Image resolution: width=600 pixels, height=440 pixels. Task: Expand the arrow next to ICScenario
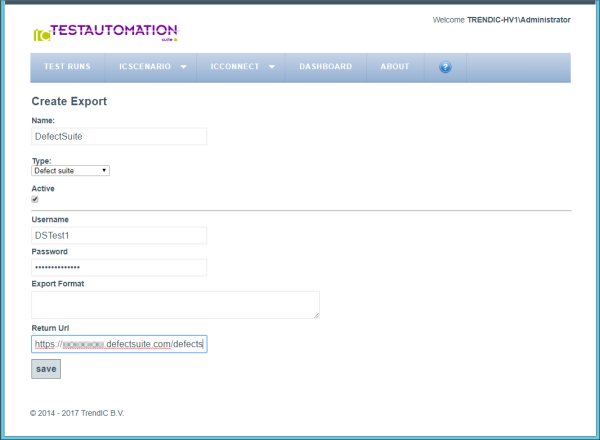[x=183, y=67]
